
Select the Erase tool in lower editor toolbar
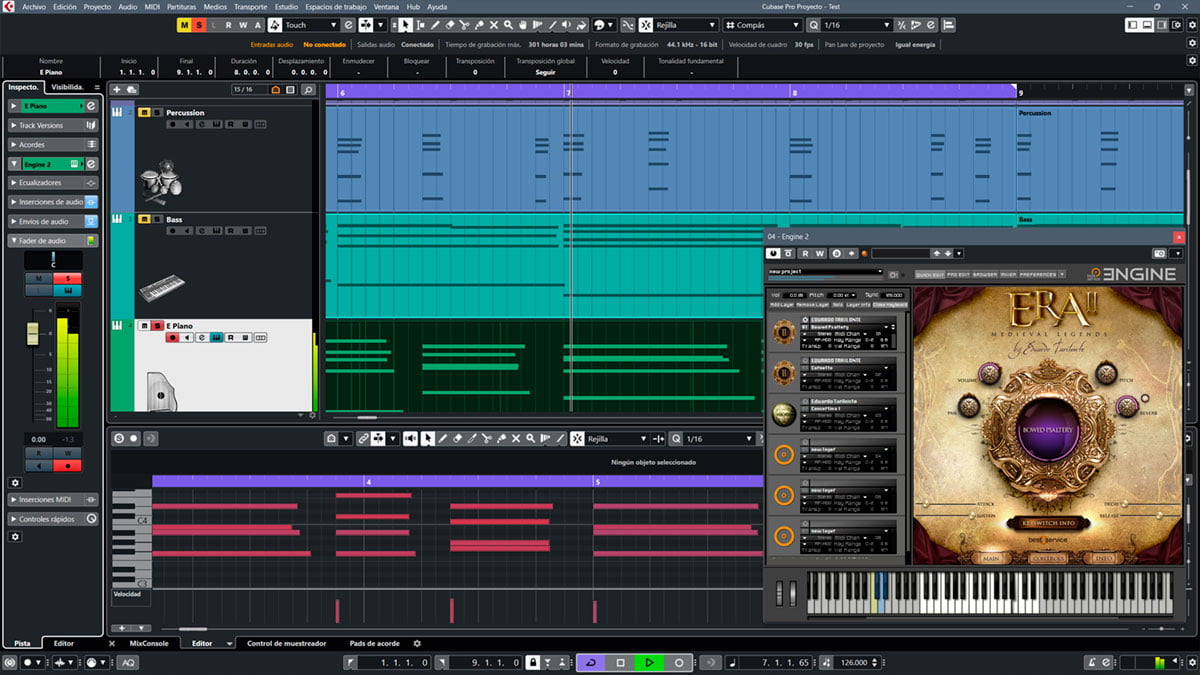click(x=458, y=438)
